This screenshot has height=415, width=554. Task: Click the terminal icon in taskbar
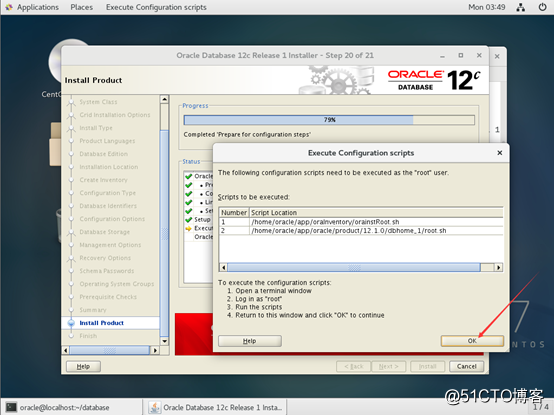[x=11, y=407]
